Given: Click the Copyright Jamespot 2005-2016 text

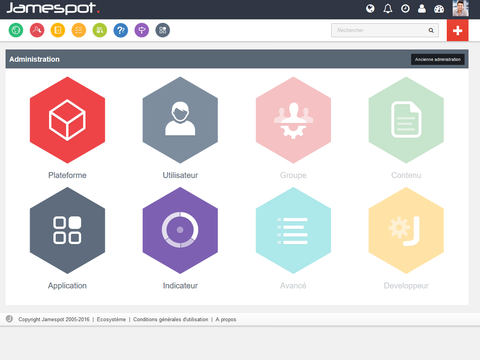Looking at the screenshot, I should 54,319.
